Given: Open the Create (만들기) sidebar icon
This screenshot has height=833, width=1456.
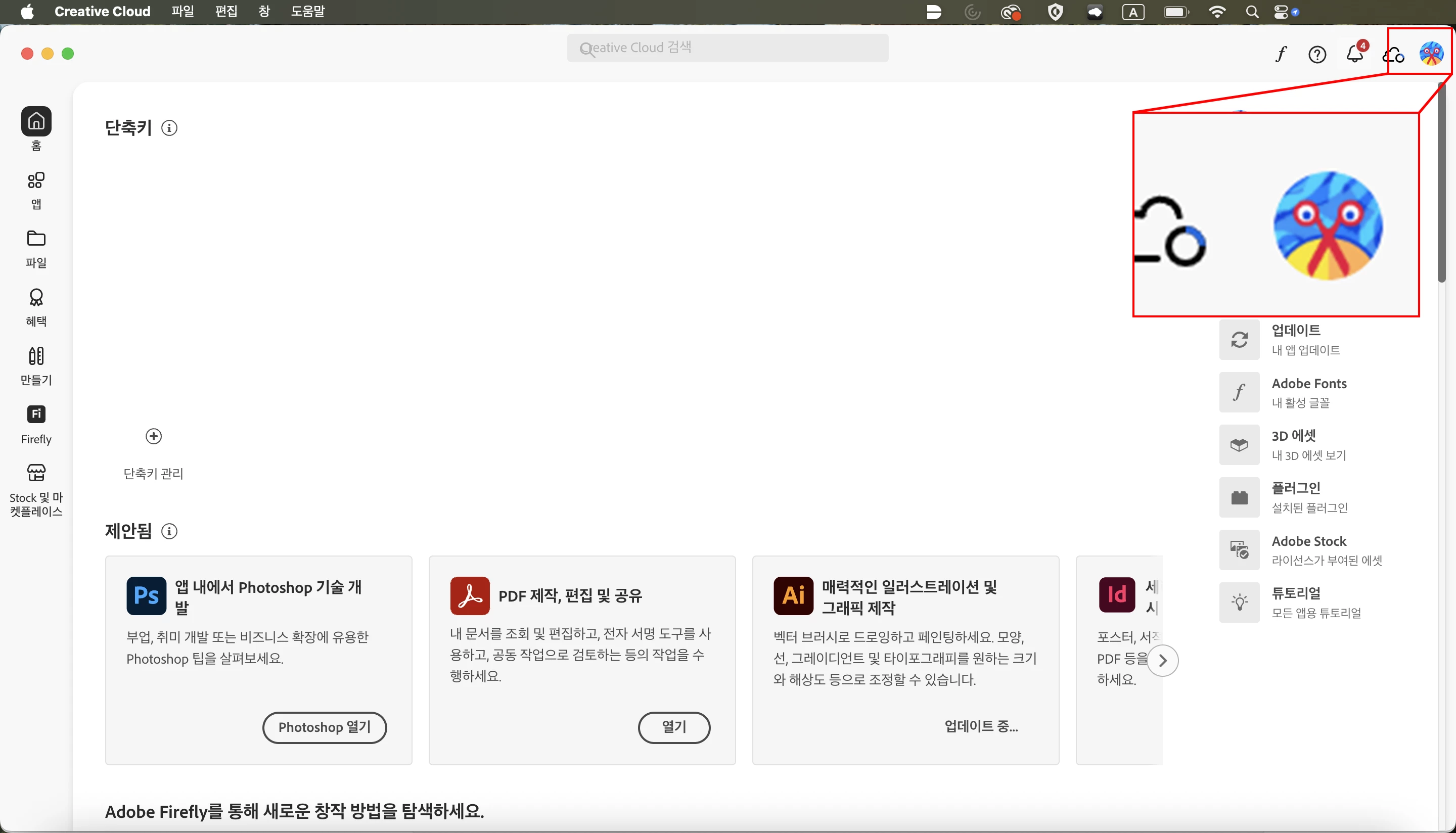Looking at the screenshot, I should (36, 356).
